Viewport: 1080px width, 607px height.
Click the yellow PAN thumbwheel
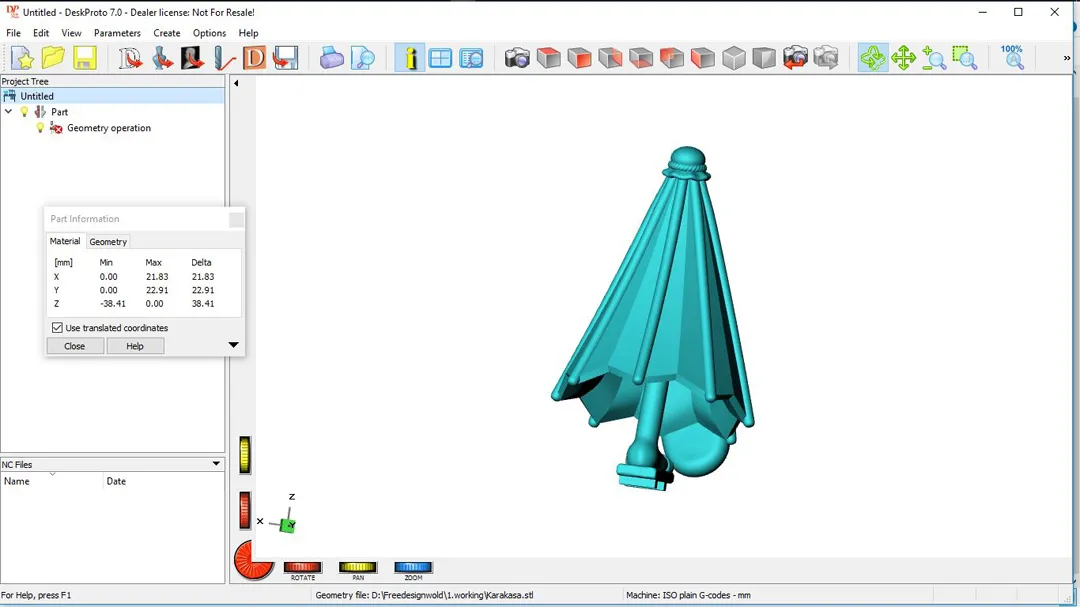pos(357,567)
